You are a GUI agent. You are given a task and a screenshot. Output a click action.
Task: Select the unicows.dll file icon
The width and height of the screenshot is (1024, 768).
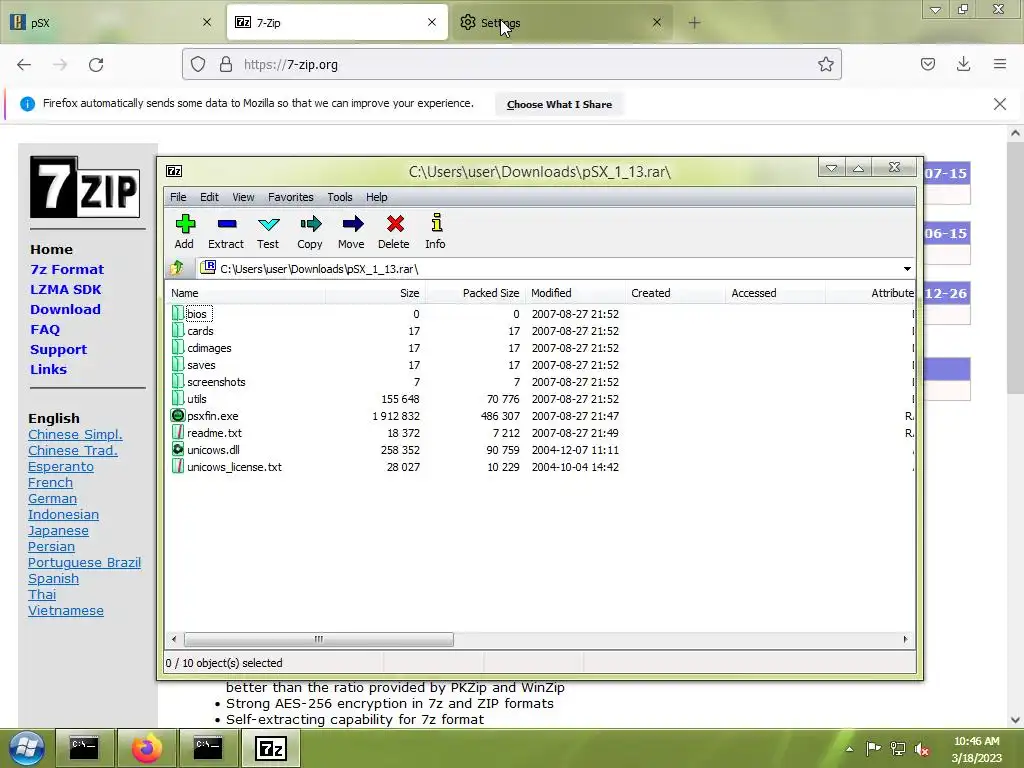[178, 449]
